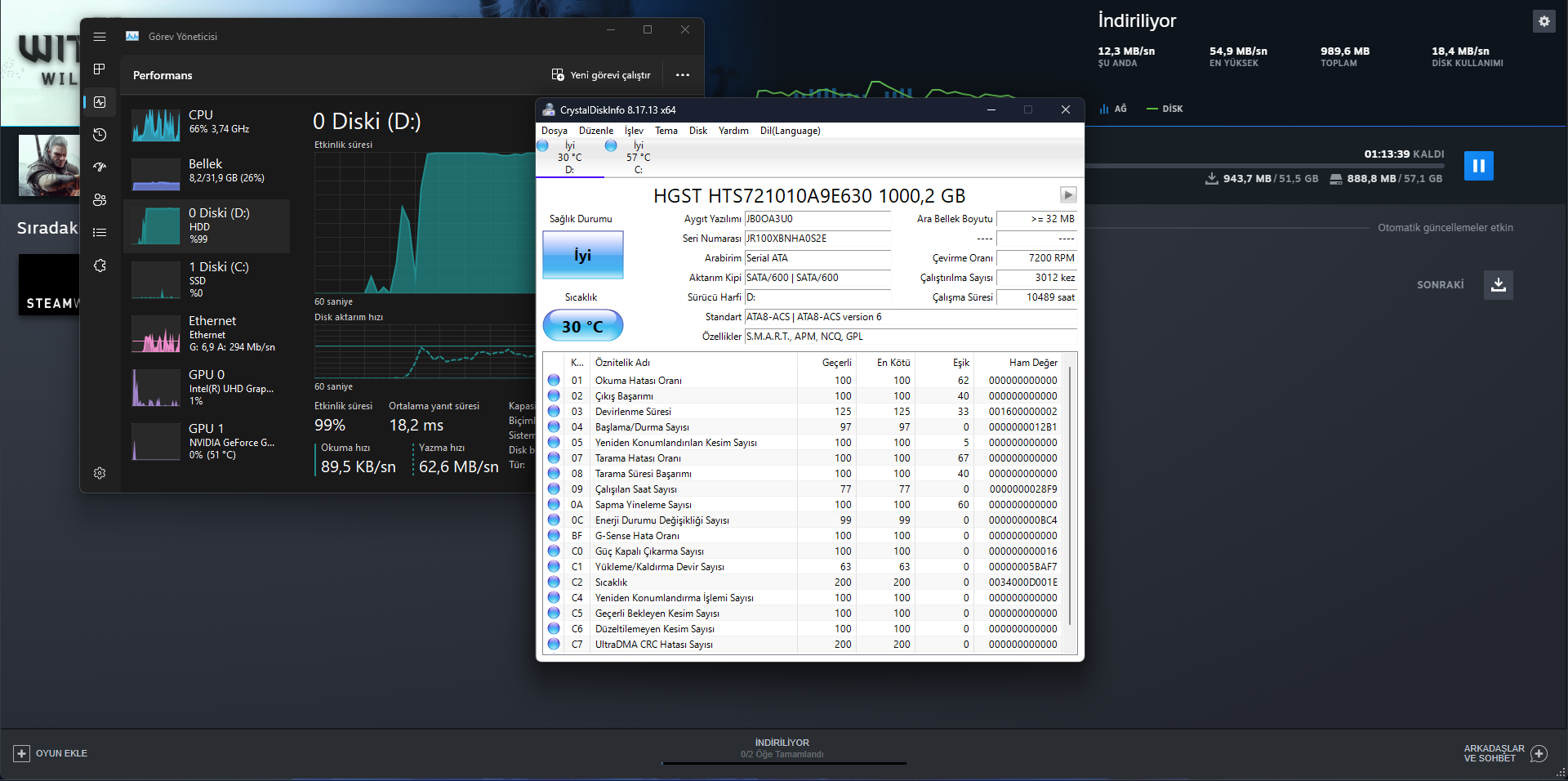Select C: drive tab at 57 °C

click(638, 158)
